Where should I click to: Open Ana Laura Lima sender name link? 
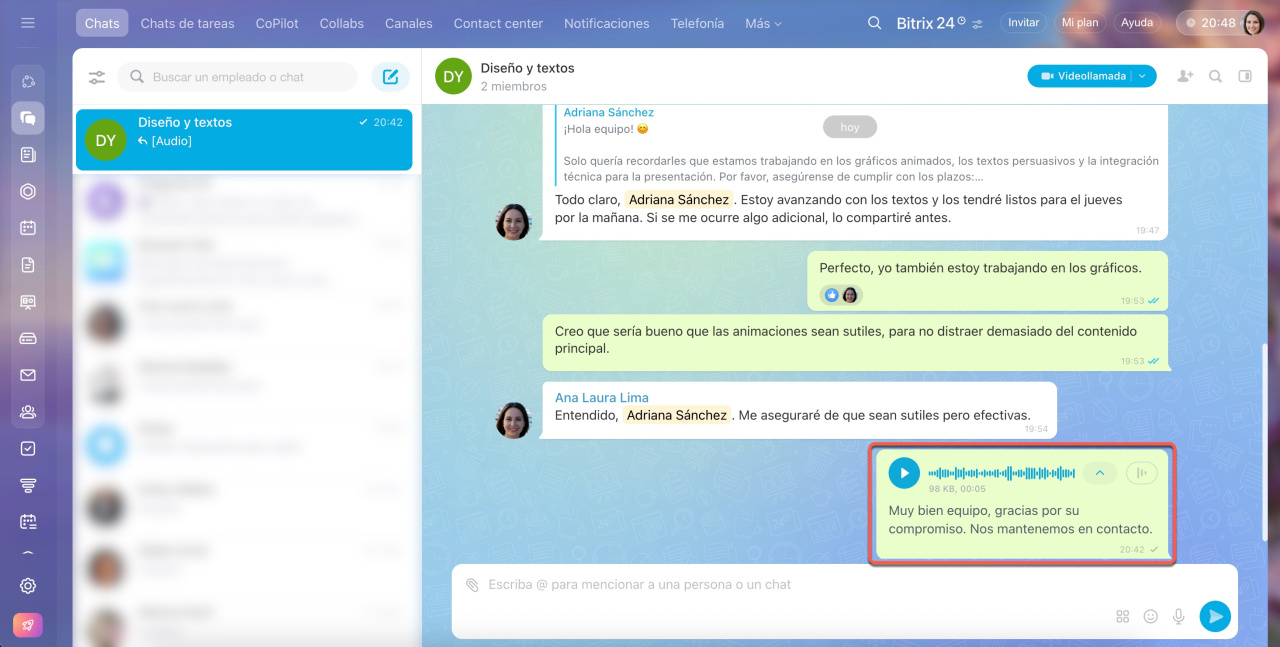[x=602, y=397]
